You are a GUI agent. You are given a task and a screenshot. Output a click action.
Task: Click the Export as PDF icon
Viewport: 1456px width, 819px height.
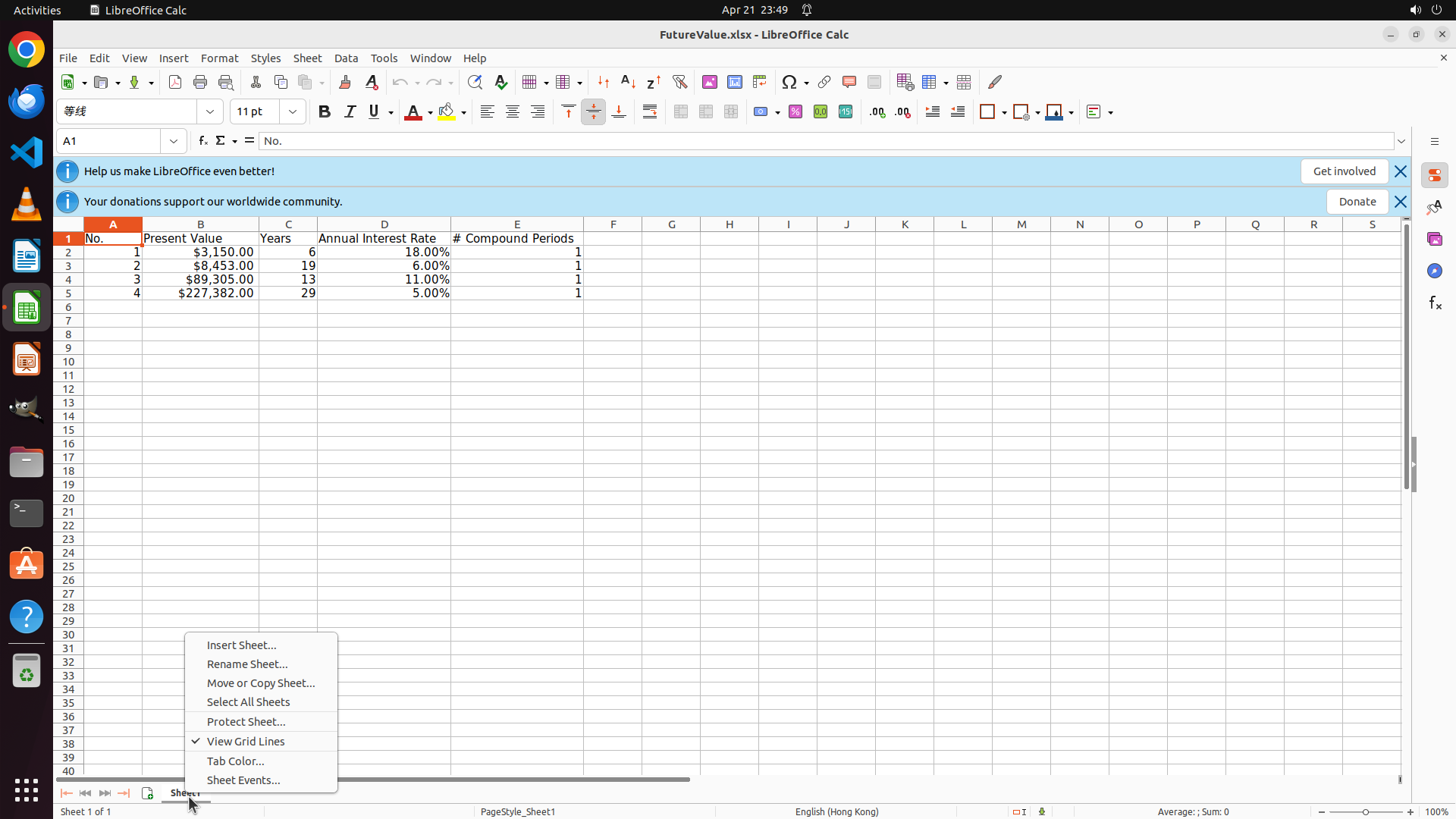point(175,83)
